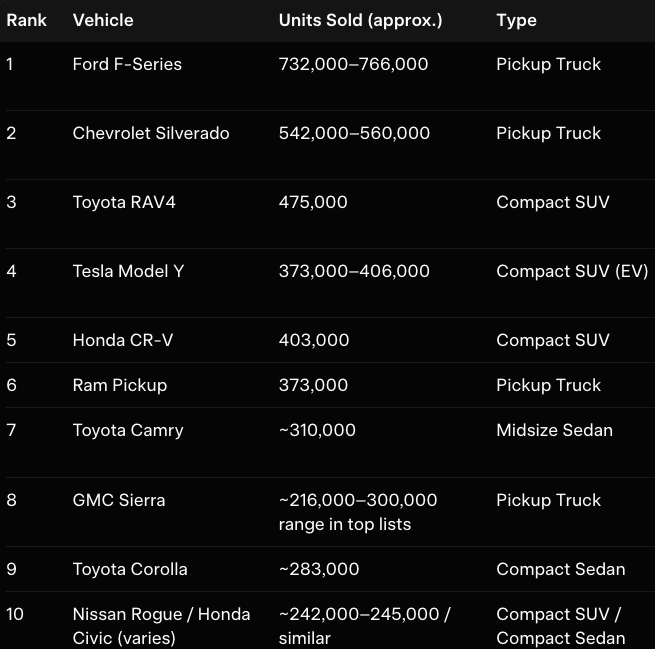The image size is (655, 649).
Task: Click the Midsize Sedan type cell
Action: coord(554,430)
